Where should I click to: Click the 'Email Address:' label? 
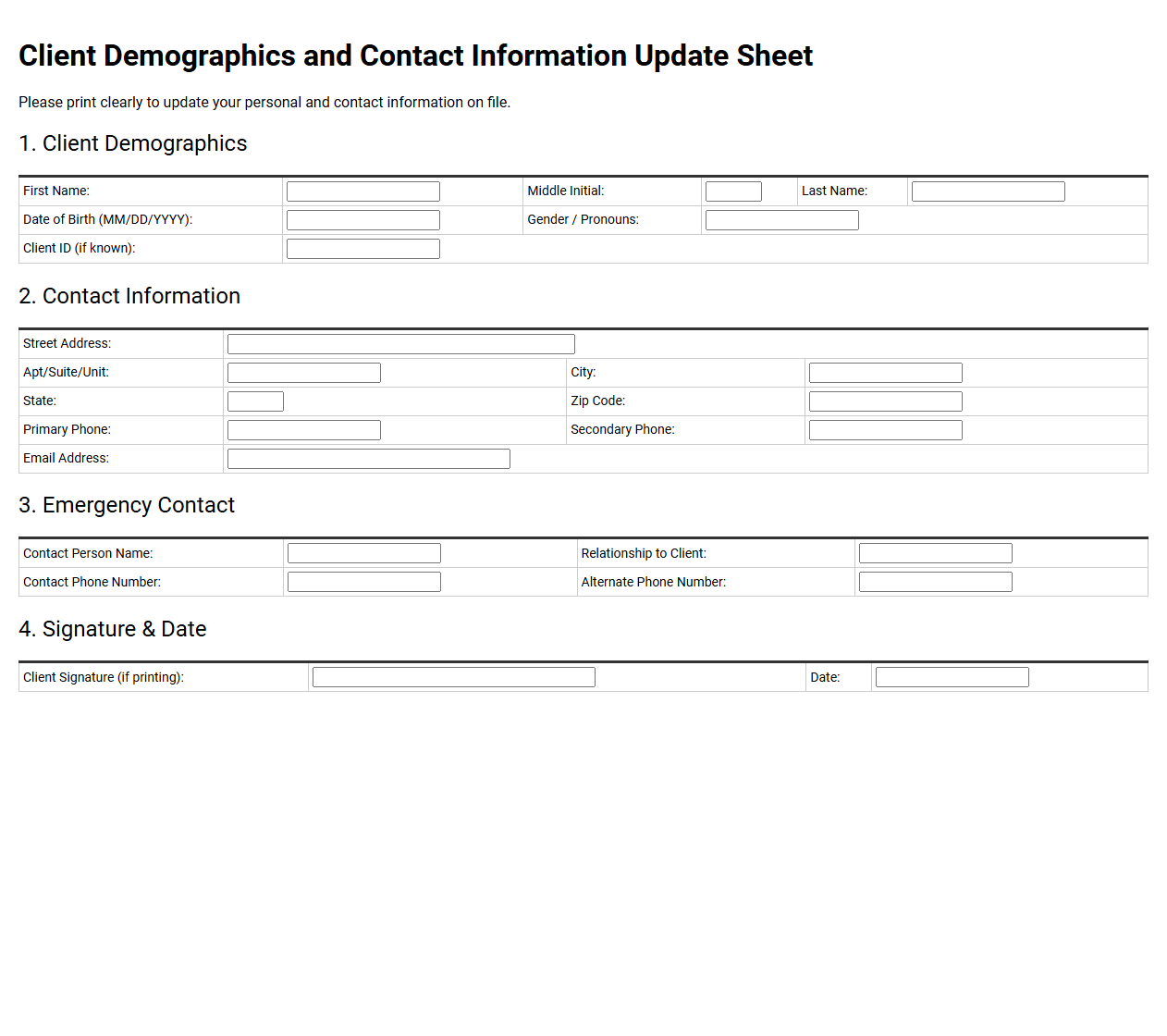(66, 458)
